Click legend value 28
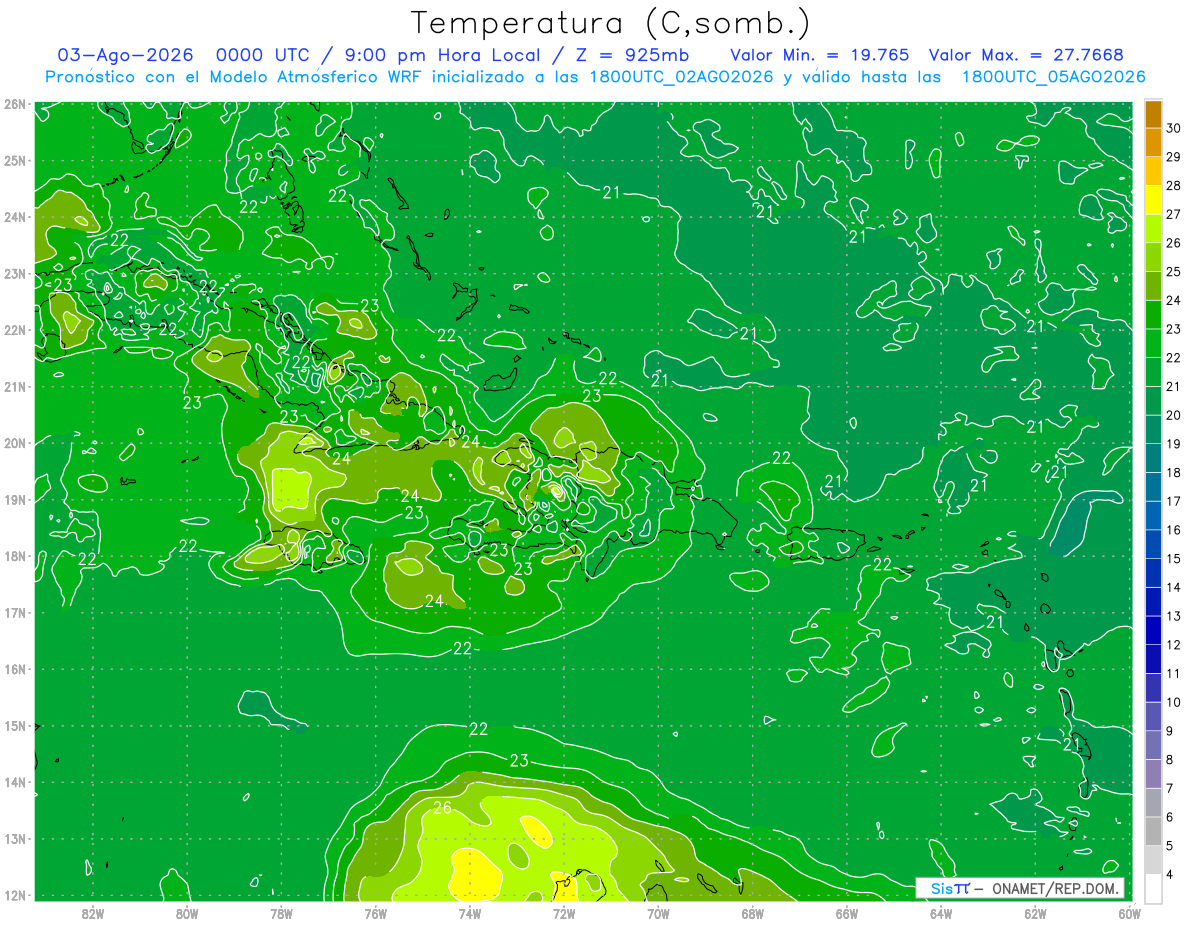Screen dimensions: 1200x927 1174,185
